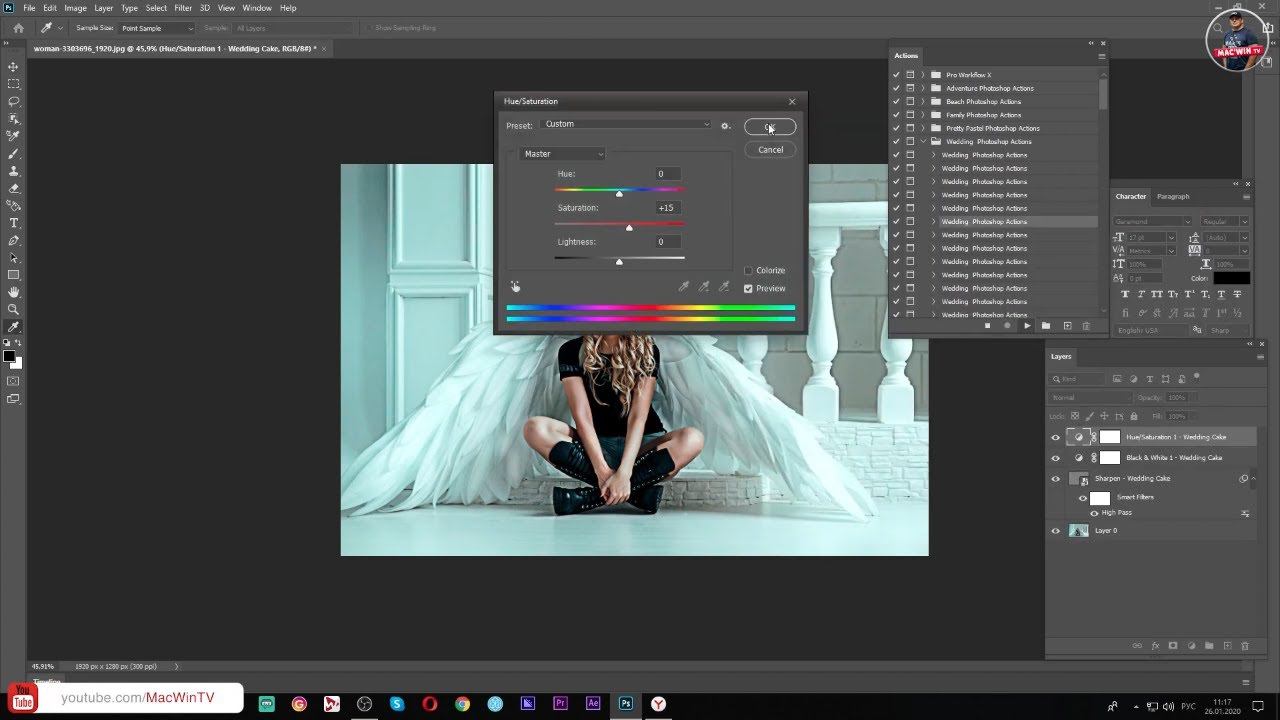
Task: Open the Sample Size dropdown in options bar
Action: [158, 28]
